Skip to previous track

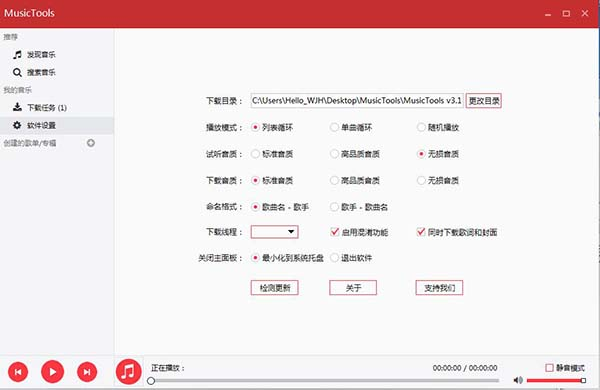pos(18,372)
